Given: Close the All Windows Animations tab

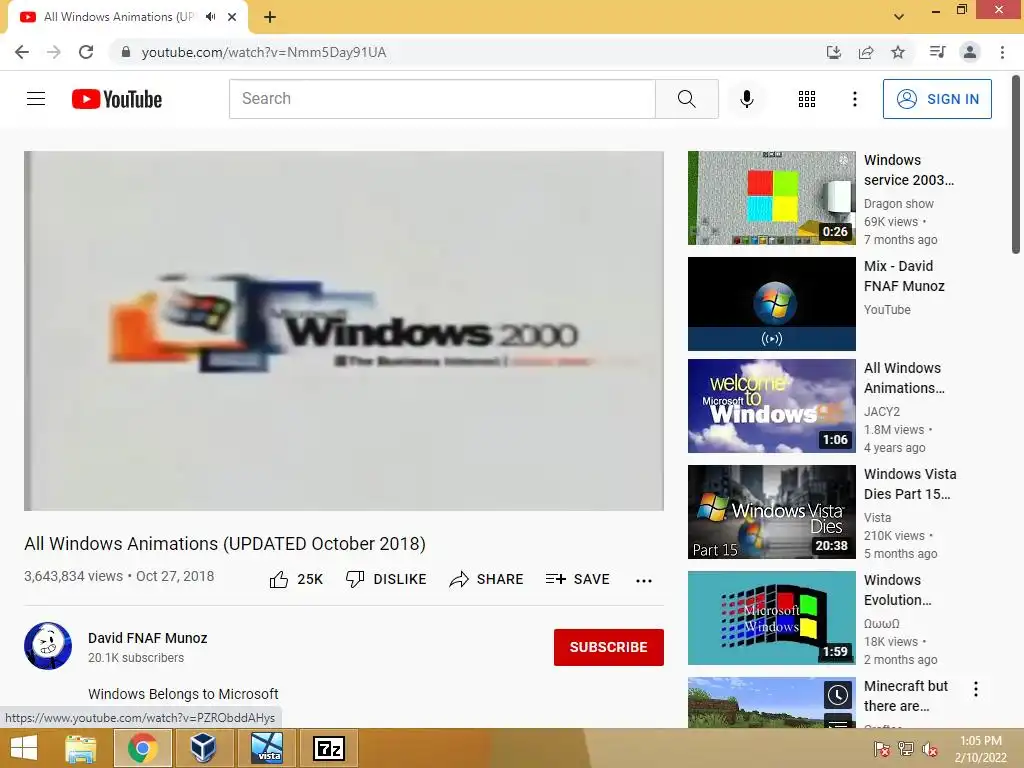Looking at the screenshot, I should (x=232, y=17).
